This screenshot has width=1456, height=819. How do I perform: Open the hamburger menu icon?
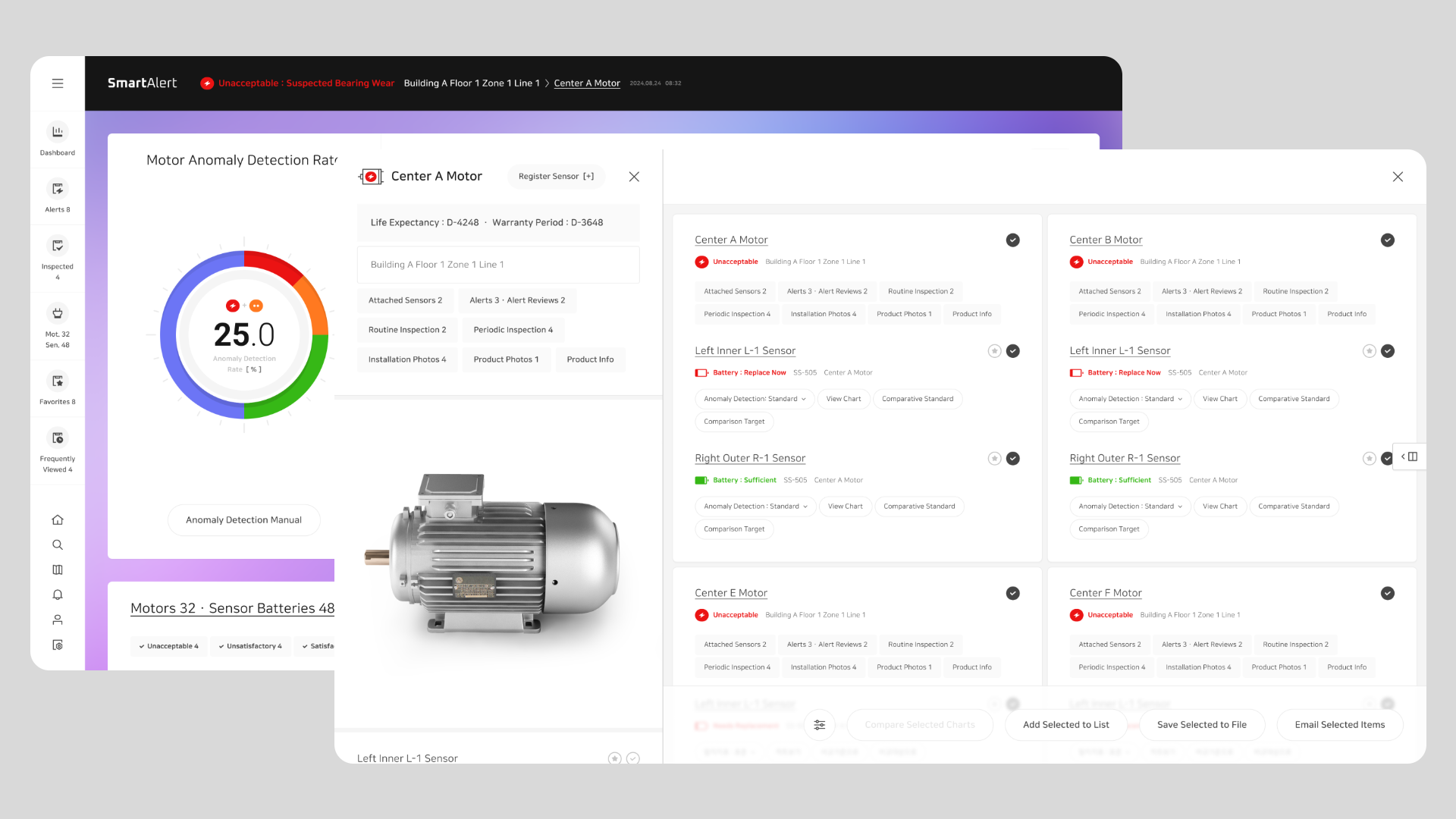pyautogui.click(x=58, y=83)
